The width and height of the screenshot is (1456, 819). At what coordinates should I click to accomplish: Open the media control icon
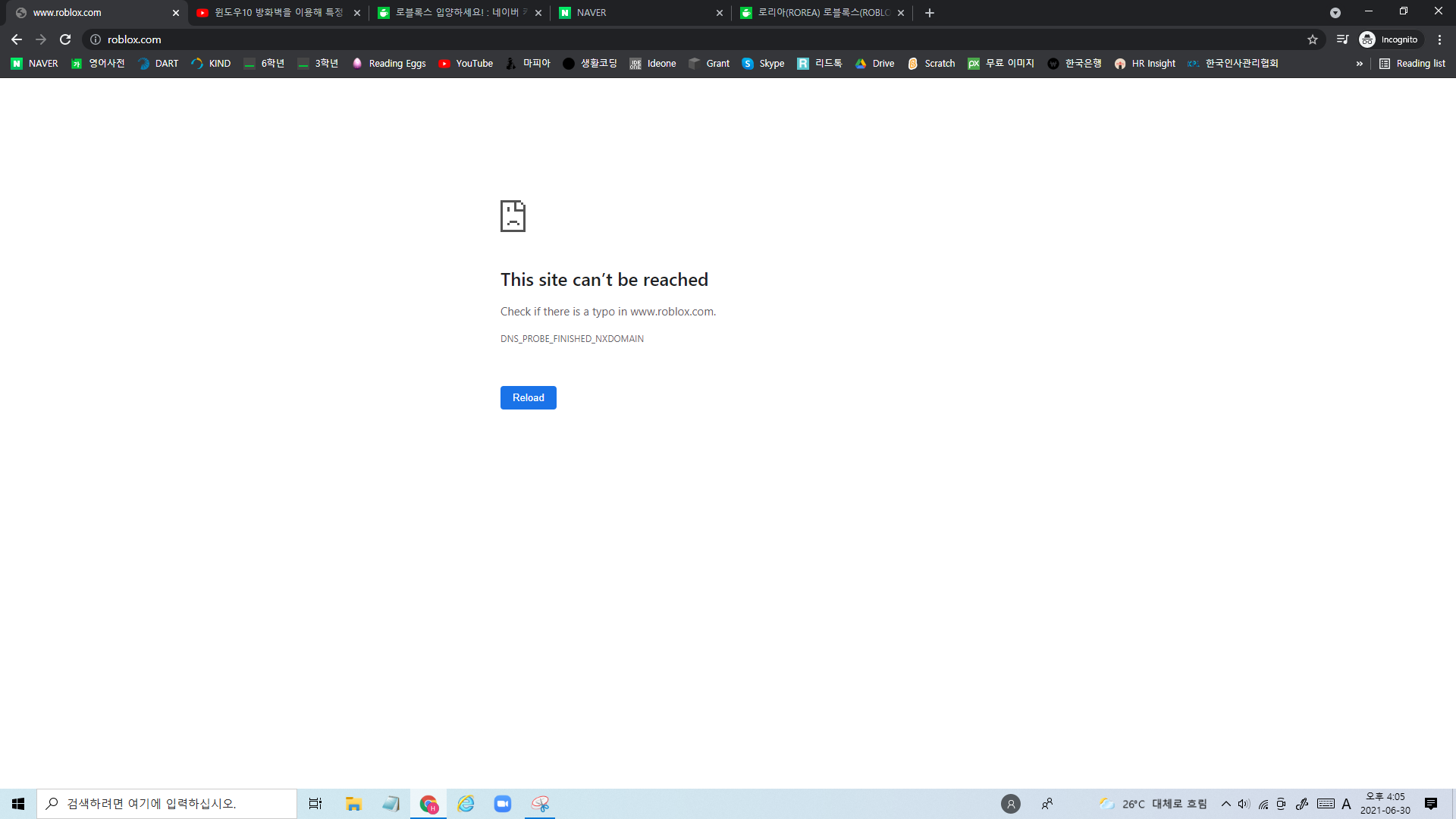[x=1342, y=39]
